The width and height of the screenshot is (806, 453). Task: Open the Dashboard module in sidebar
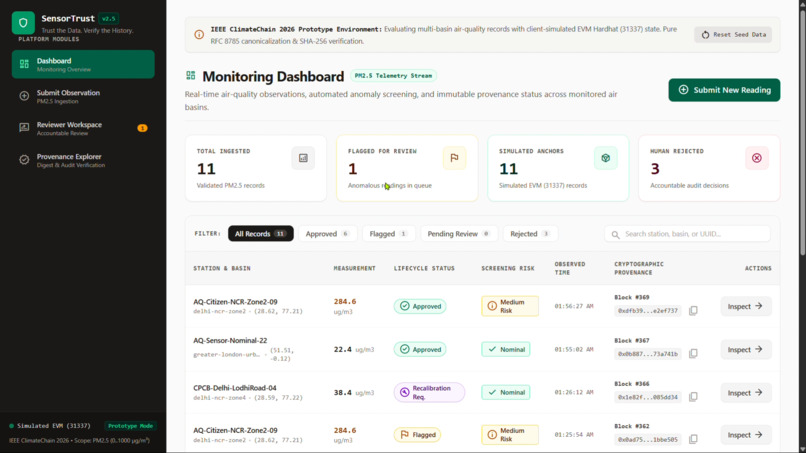[x=83, y=64]
